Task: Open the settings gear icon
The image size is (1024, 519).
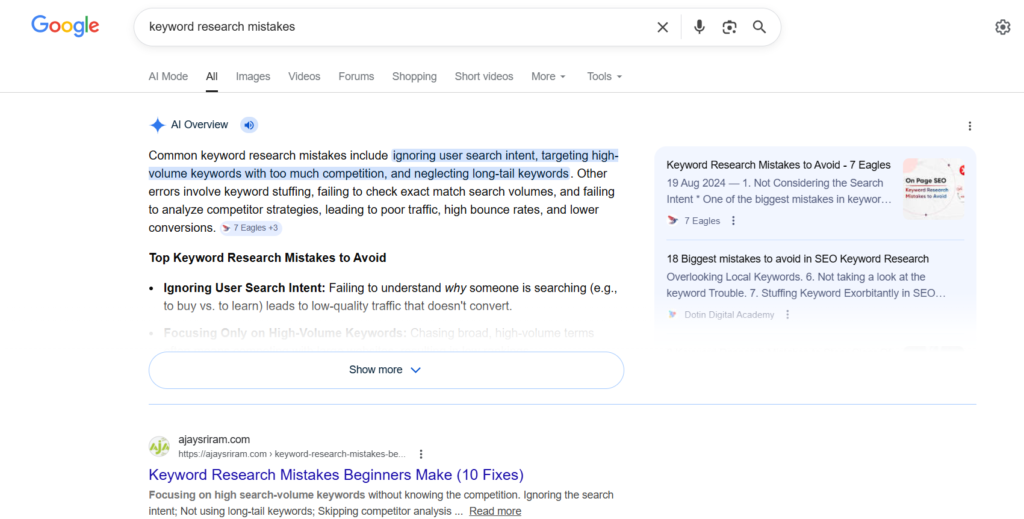Action: click(x=1002, y=27)
